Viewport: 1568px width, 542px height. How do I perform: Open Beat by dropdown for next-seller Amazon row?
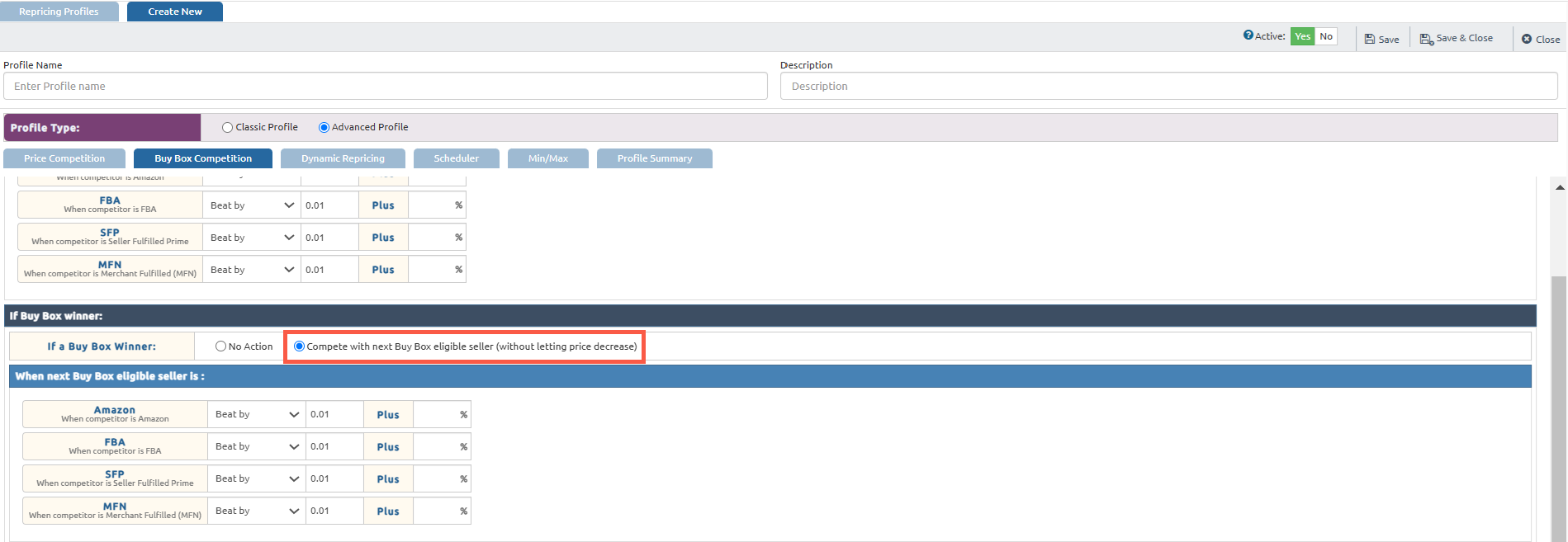pos(256,414)
